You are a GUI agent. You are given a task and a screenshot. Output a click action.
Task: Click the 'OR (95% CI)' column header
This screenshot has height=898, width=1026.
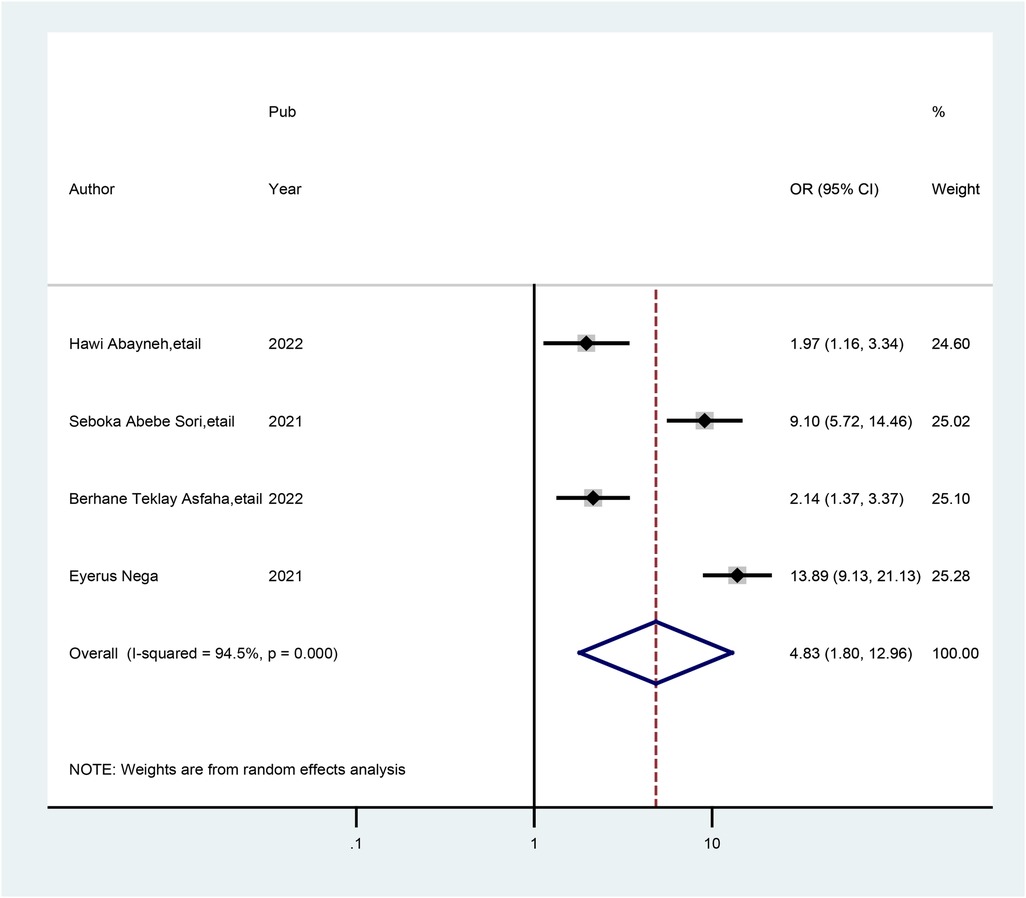pyautogui.click(x=834, y=189)
